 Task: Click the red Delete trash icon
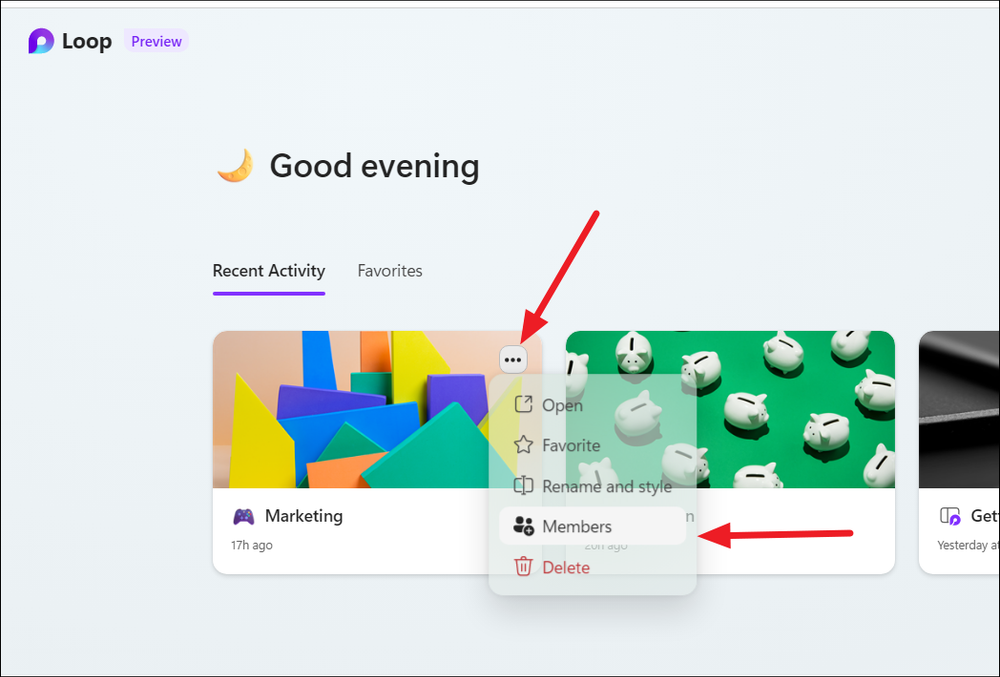point(523,566)
